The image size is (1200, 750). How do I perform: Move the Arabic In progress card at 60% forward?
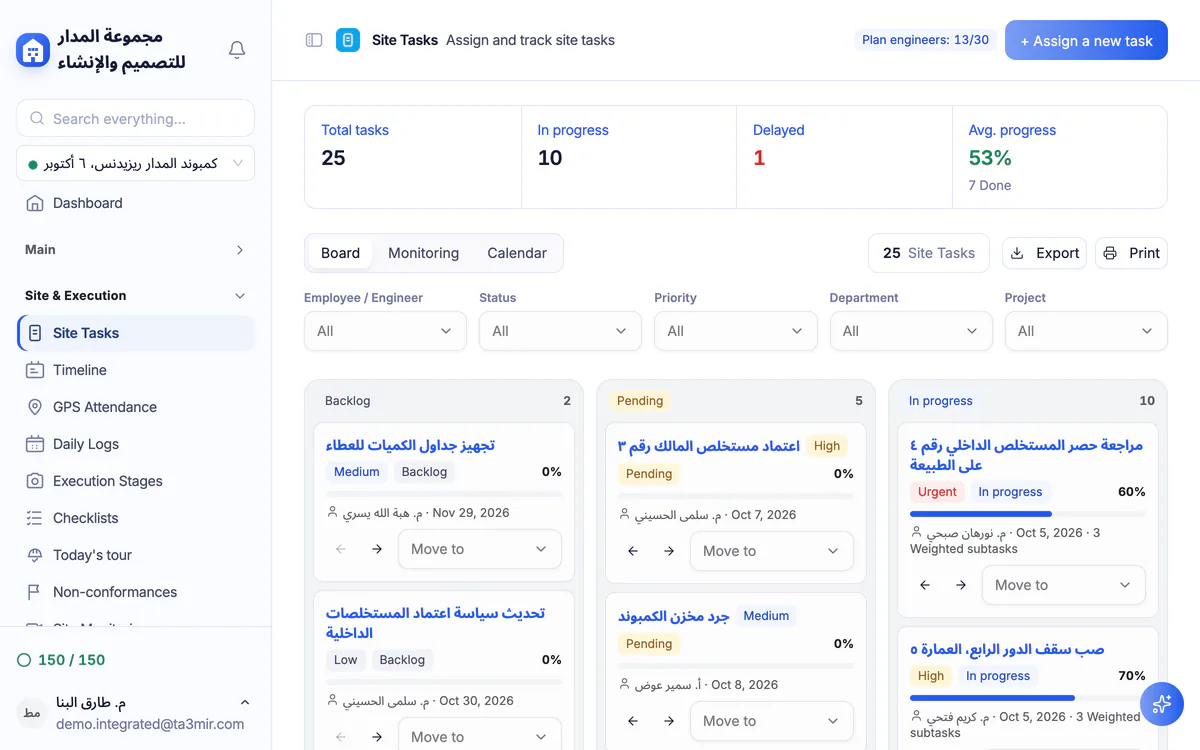961,585
